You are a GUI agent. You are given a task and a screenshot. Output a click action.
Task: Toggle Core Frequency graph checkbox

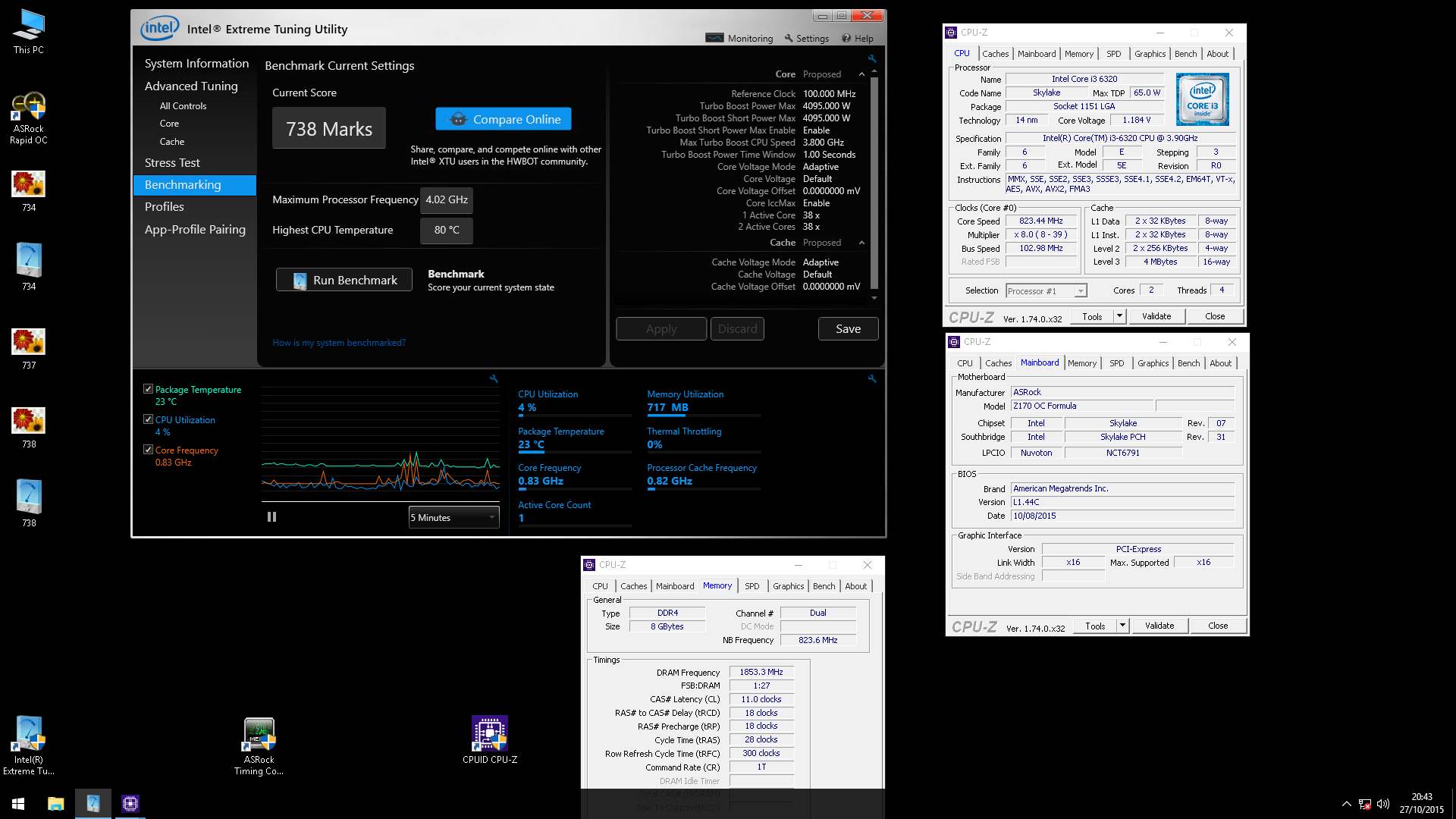click(x=148, y=450)
